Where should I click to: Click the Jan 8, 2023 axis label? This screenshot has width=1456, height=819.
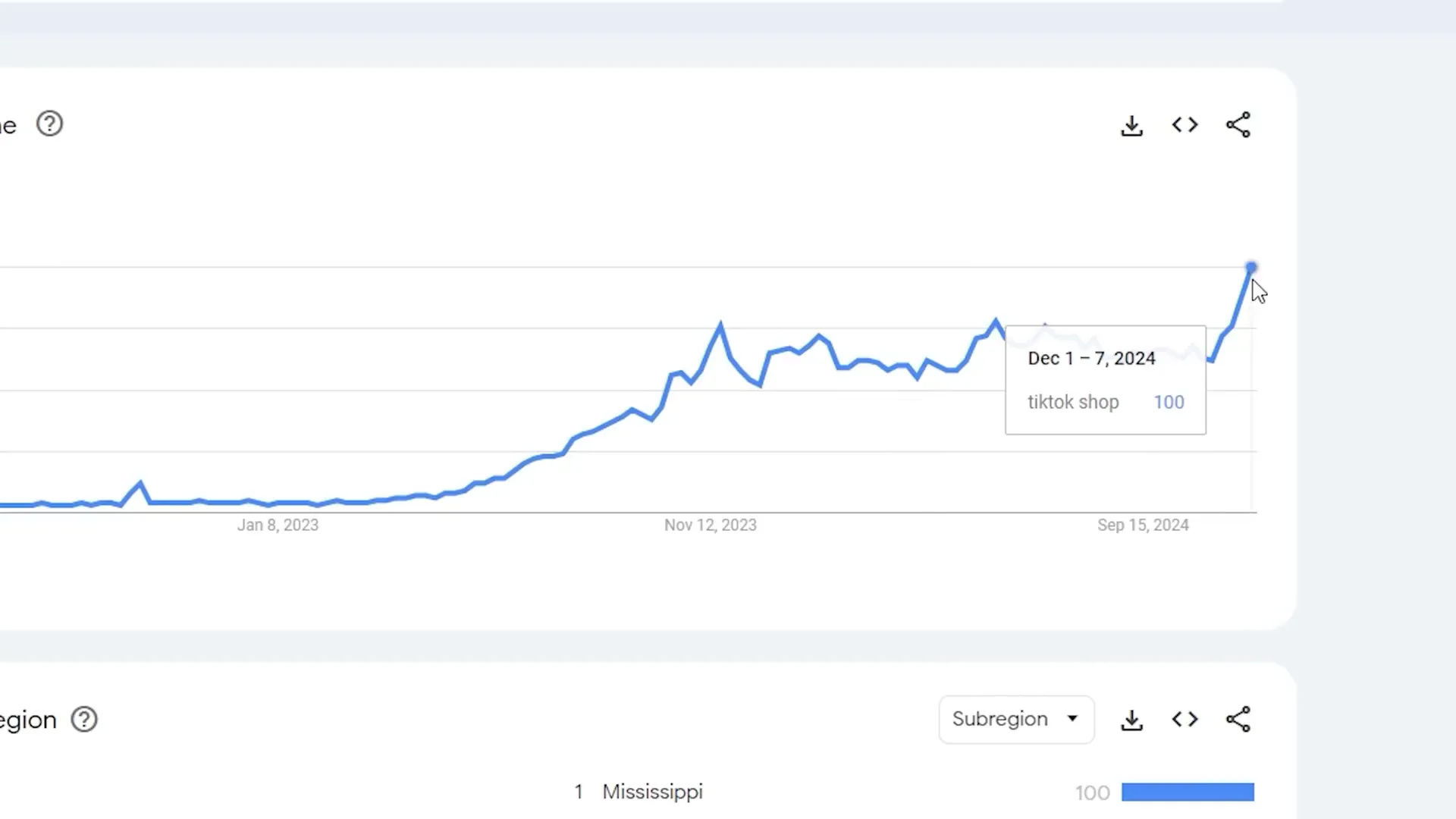278,525
